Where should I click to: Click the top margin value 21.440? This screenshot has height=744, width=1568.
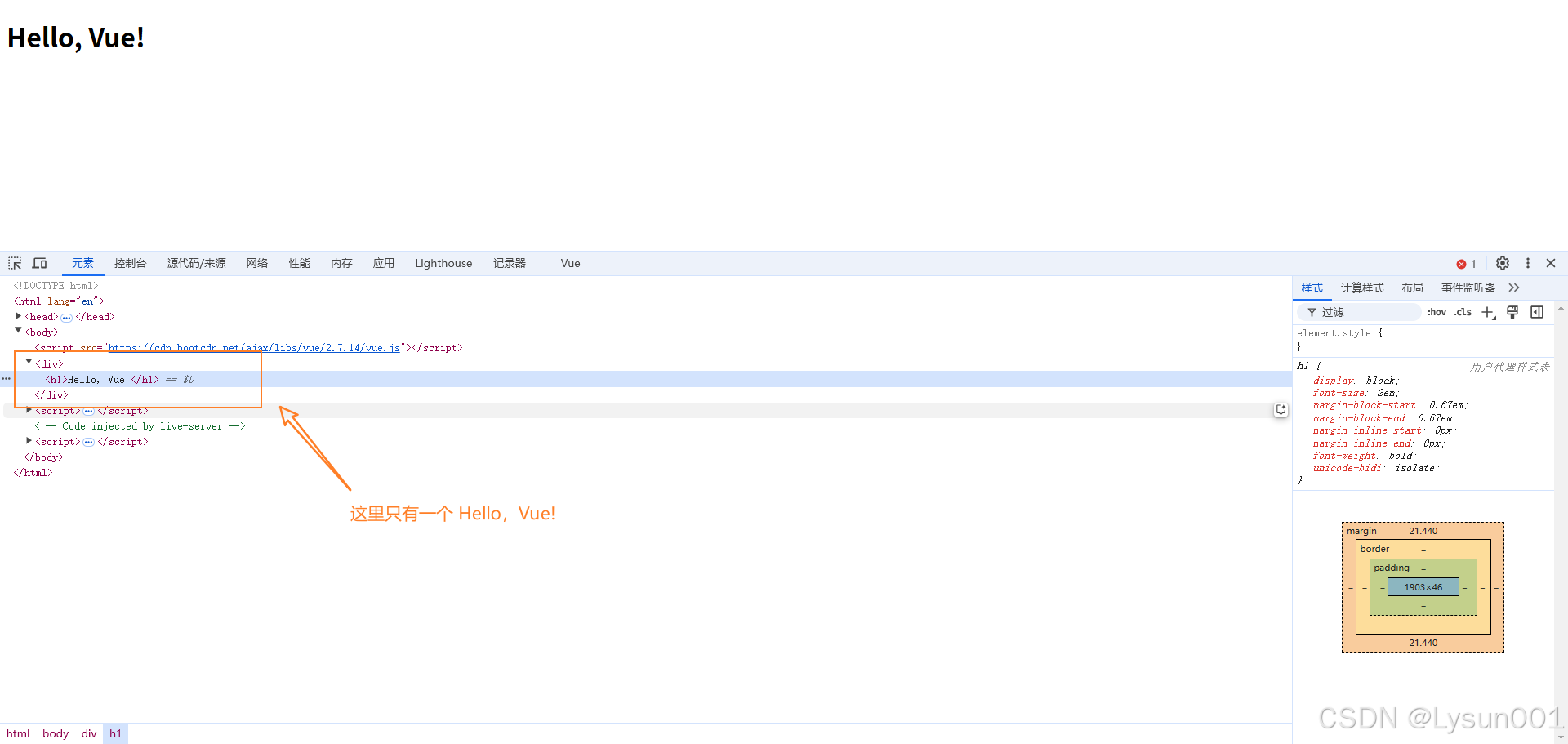pos(1423,531)
